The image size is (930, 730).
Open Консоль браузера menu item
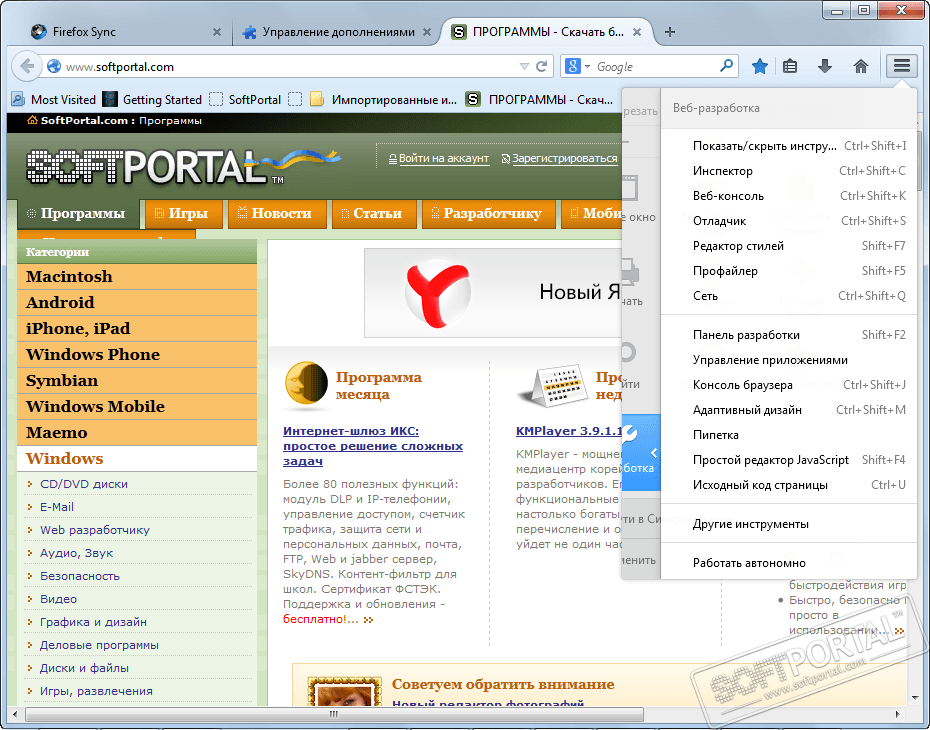coord(789,385)
